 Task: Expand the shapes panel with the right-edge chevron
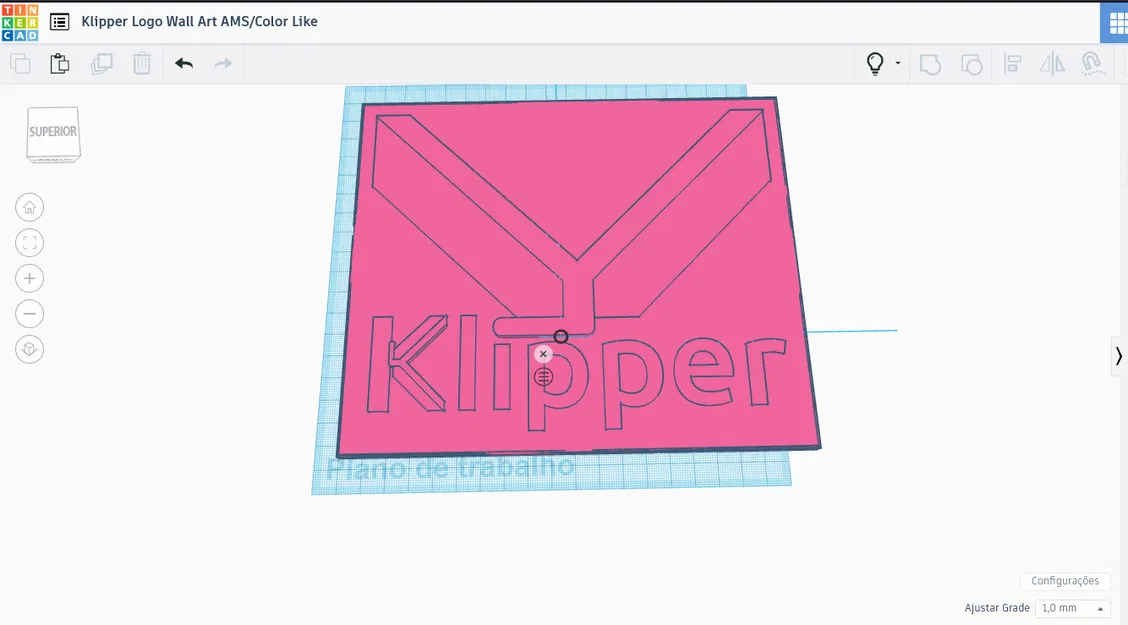[x=1118, y=356]
